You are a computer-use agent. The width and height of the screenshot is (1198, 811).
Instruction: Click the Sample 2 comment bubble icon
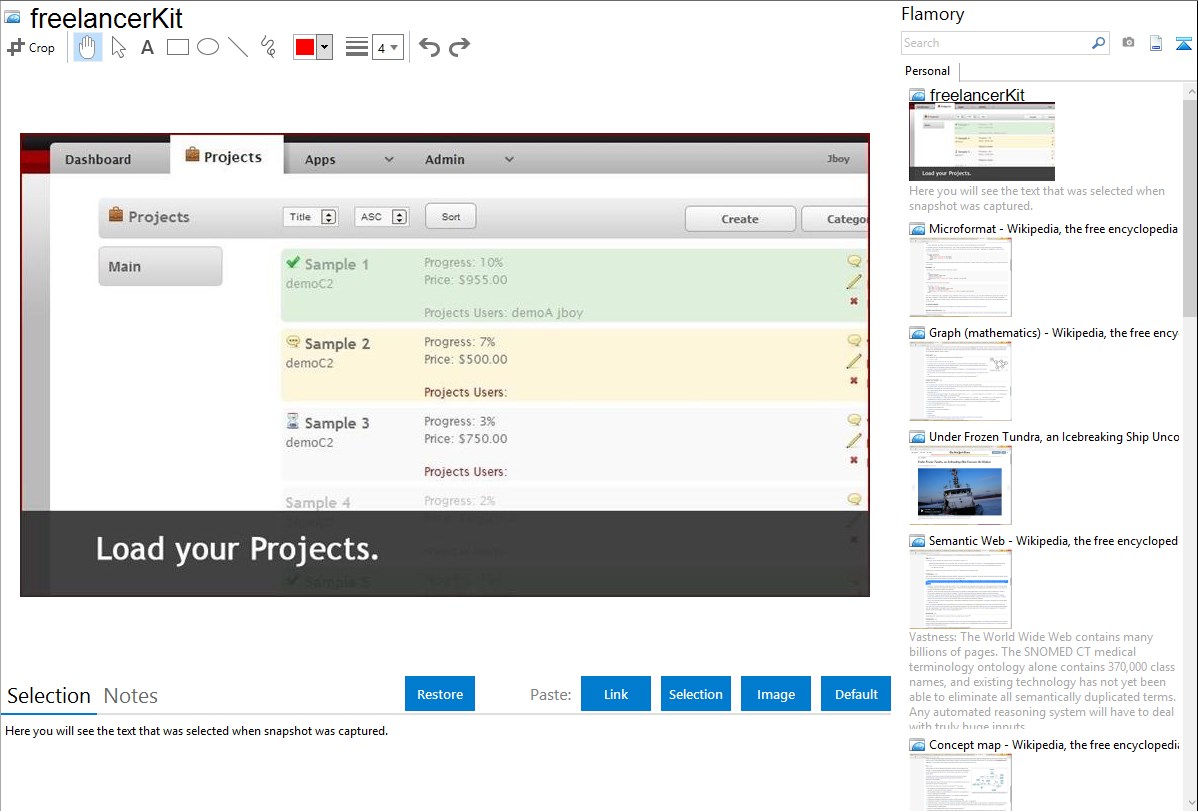pos(854,340)
